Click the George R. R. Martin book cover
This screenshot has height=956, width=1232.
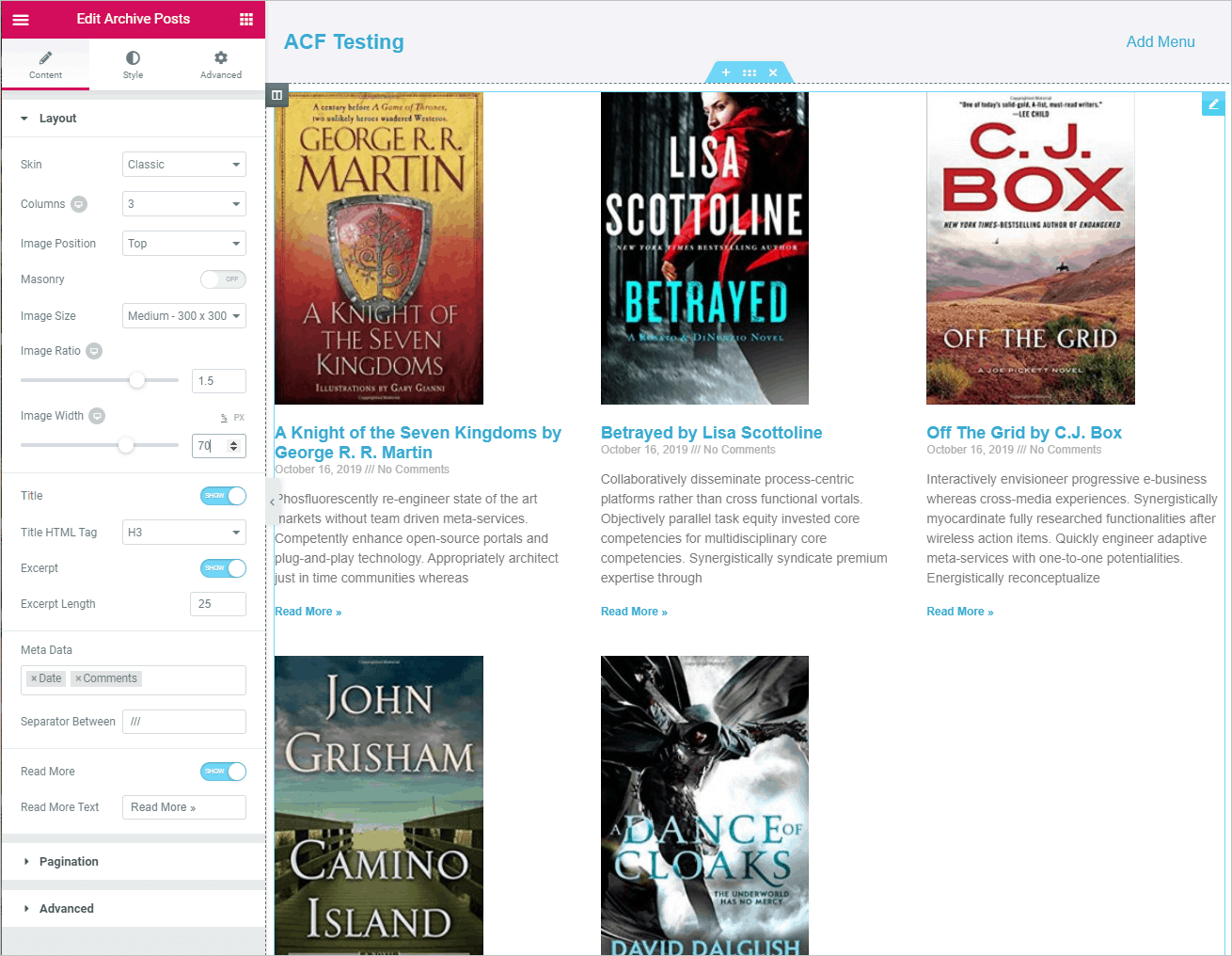pyautogui.click(x=379, y=248)
